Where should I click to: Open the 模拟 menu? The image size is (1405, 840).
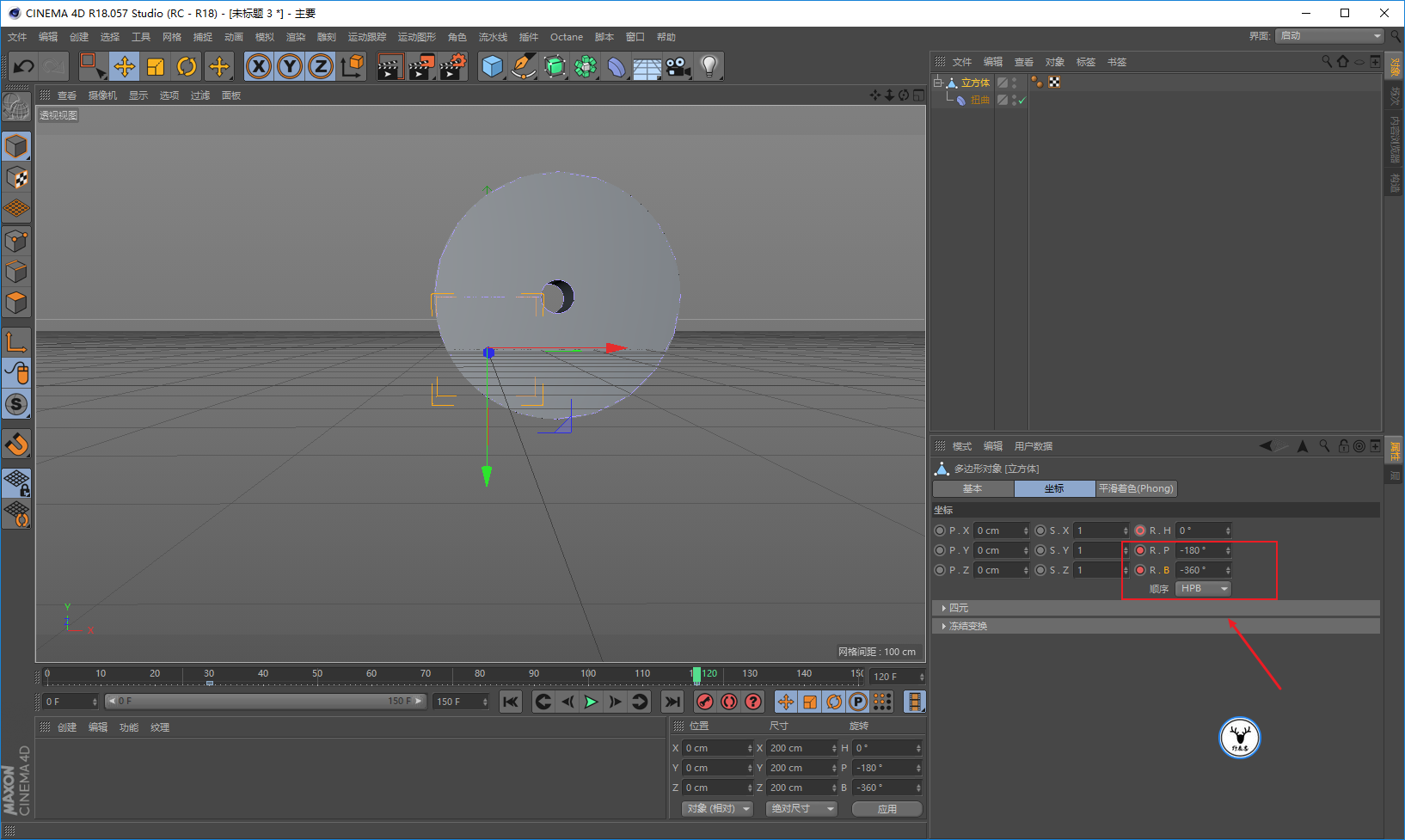(265, 37)
